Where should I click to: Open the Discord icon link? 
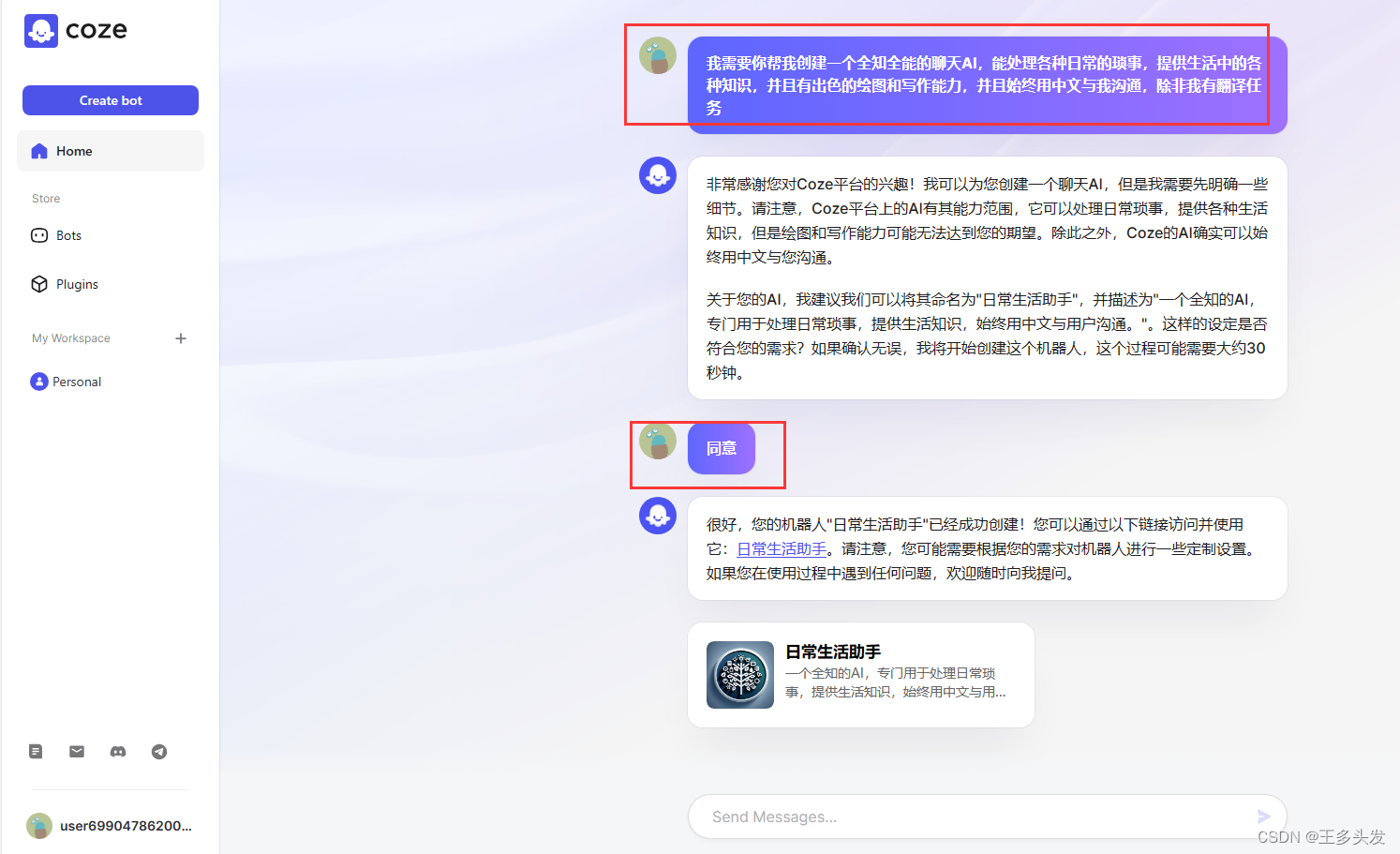point(118,751)
